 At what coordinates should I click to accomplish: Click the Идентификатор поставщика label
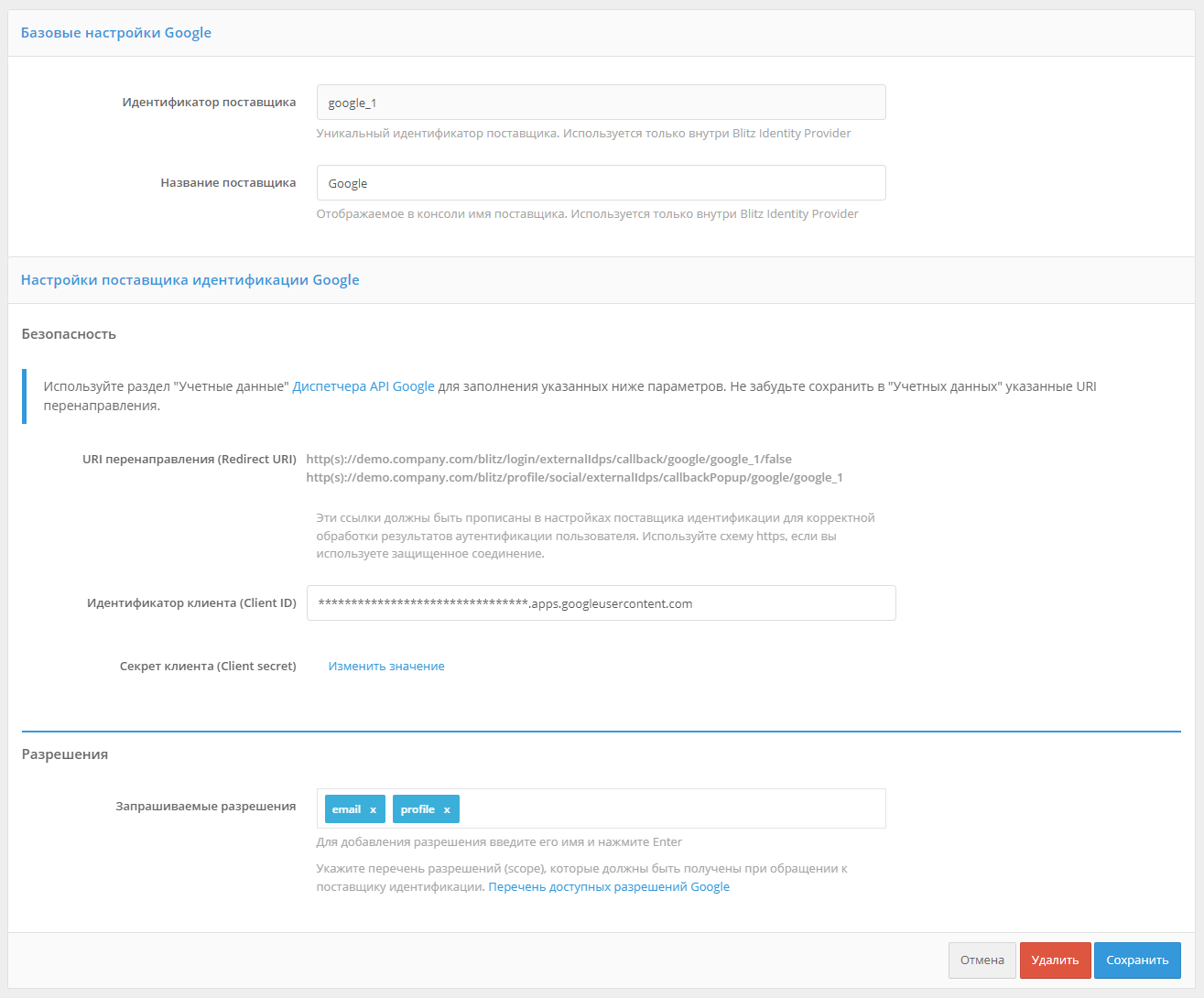point(210,103)
